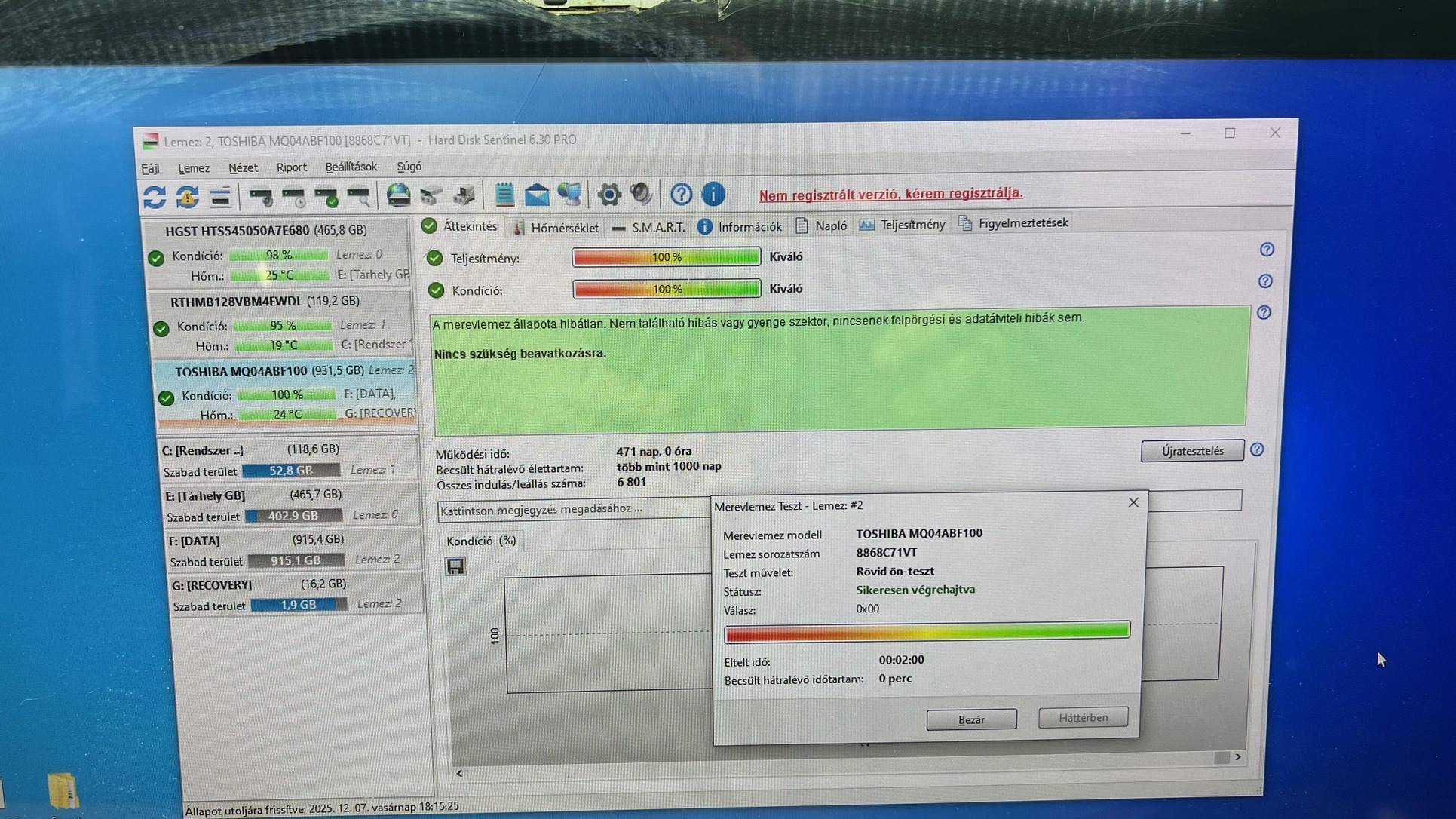Click the save floppy icon under Kondíció chart

(455, 566)
